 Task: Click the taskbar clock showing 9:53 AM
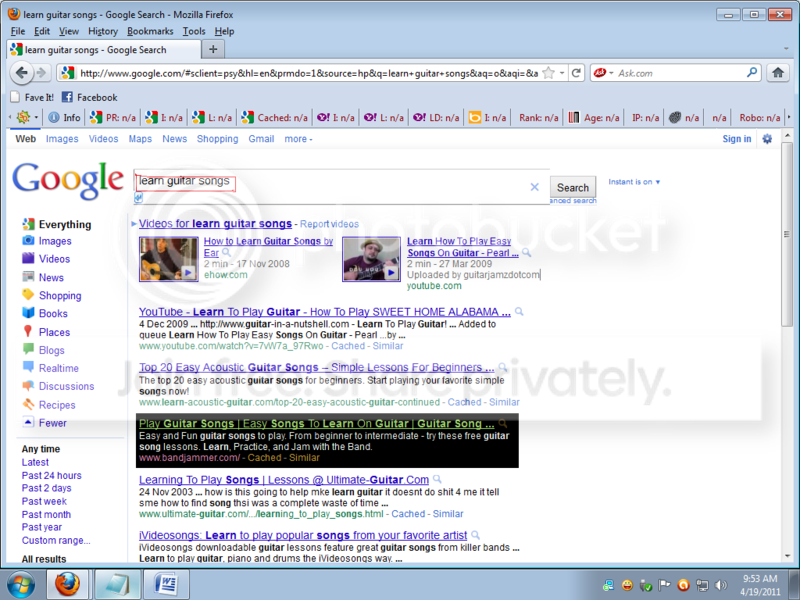coord(760,585)
